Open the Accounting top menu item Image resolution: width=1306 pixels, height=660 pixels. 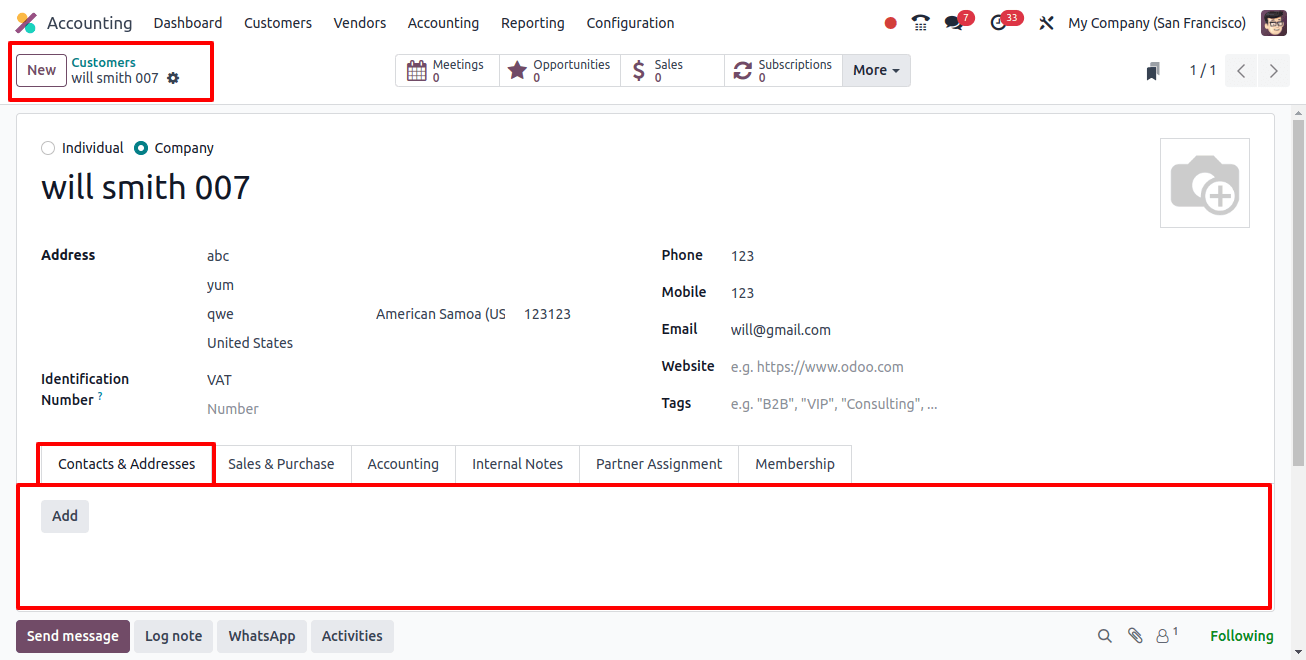(443, 23)
